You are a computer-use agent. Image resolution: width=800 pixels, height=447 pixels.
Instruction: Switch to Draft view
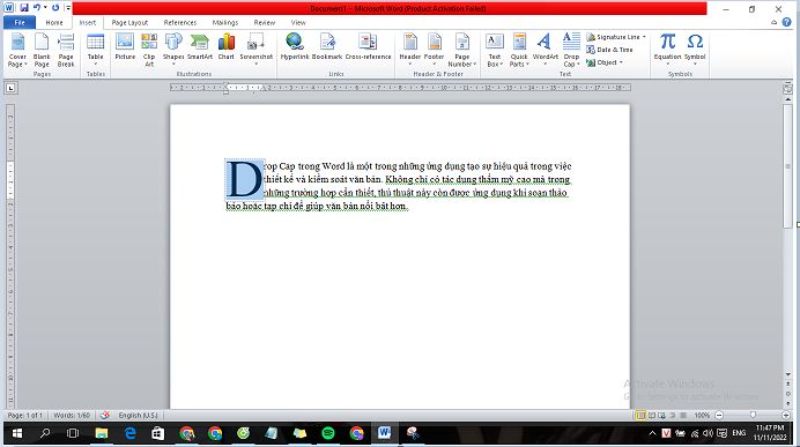[x=683, y=415]
